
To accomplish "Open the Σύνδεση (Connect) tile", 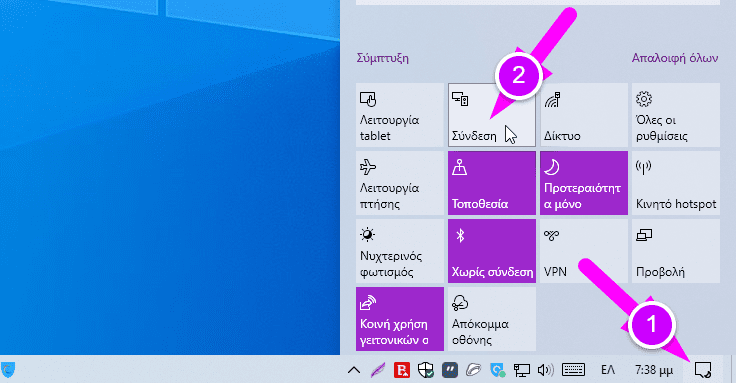I will click(x=491, y=115).
